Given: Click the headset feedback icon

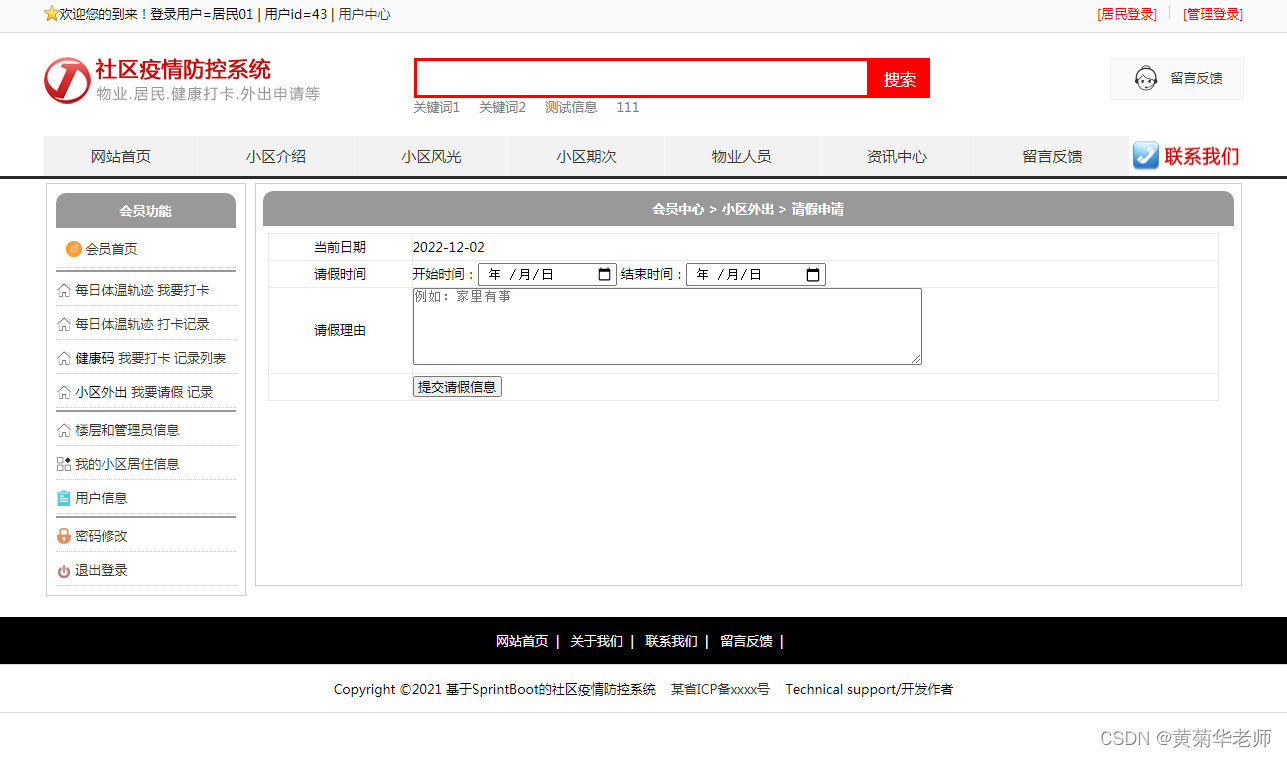Looking at the screenshot, I should (1146, 78).
